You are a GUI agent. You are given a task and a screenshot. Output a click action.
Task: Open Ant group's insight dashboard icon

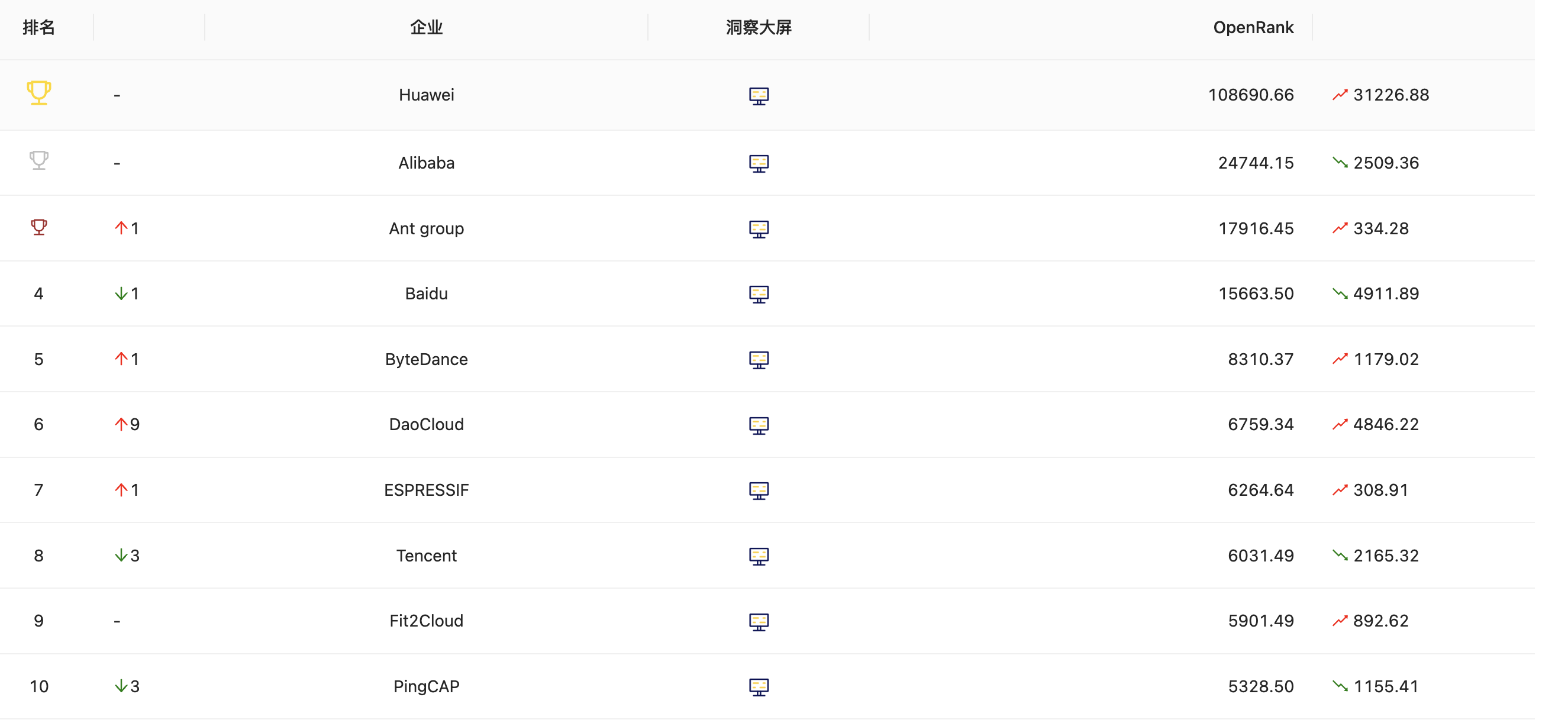[x=759, y=229]
